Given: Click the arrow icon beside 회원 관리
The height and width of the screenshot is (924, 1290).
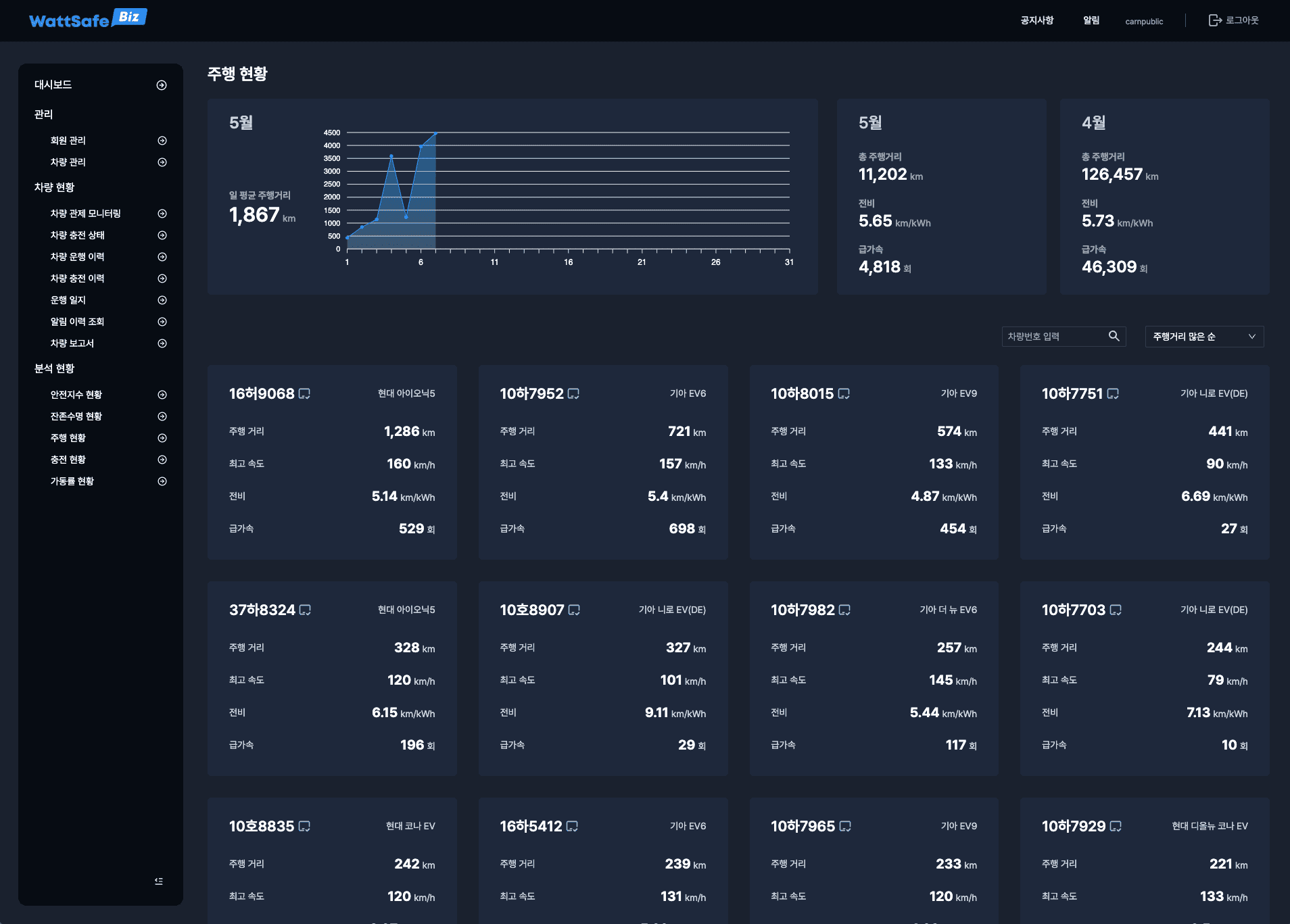Looking at the screenshot, I should point(162,141).
